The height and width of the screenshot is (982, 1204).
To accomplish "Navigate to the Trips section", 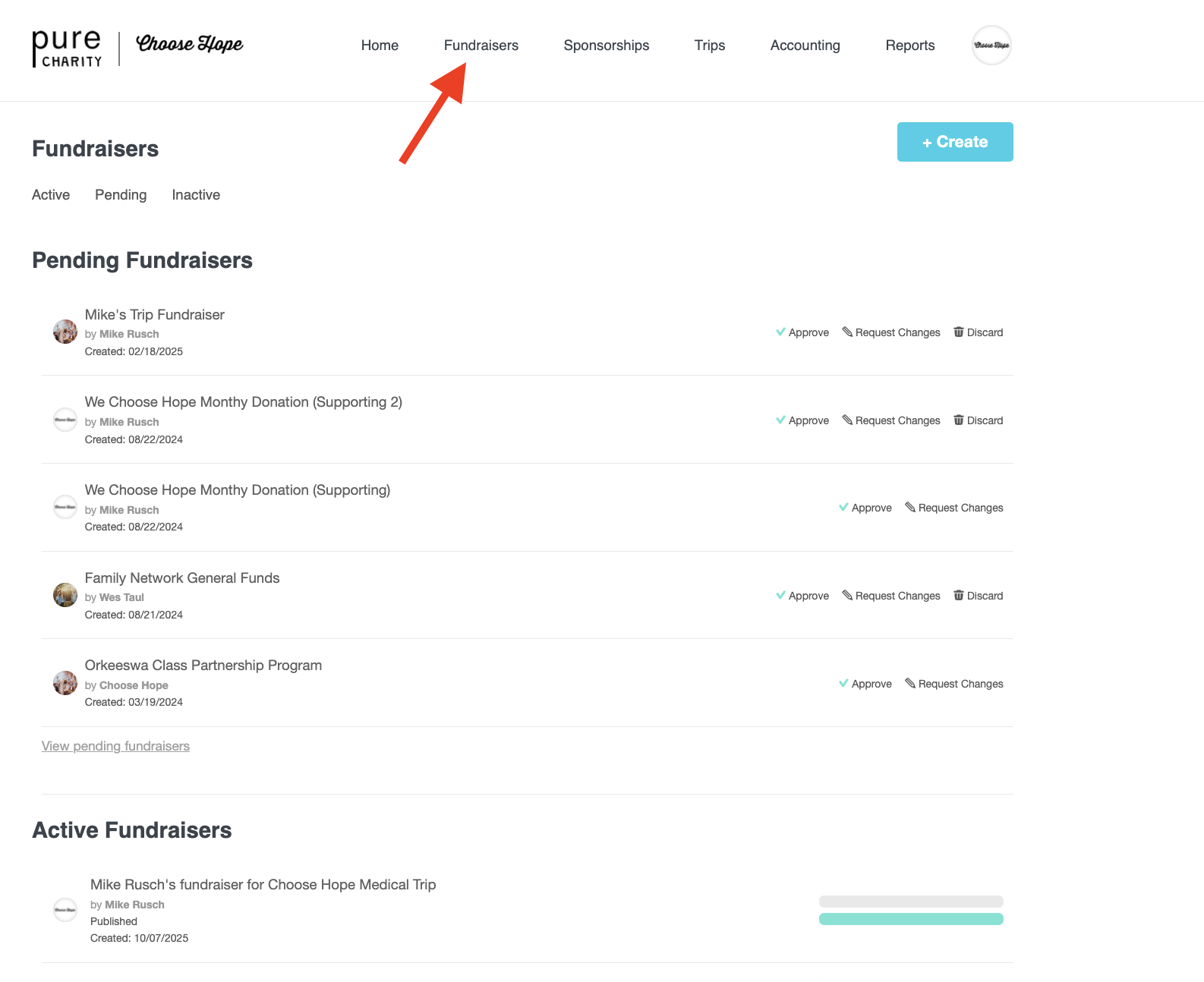I will 709,46.
